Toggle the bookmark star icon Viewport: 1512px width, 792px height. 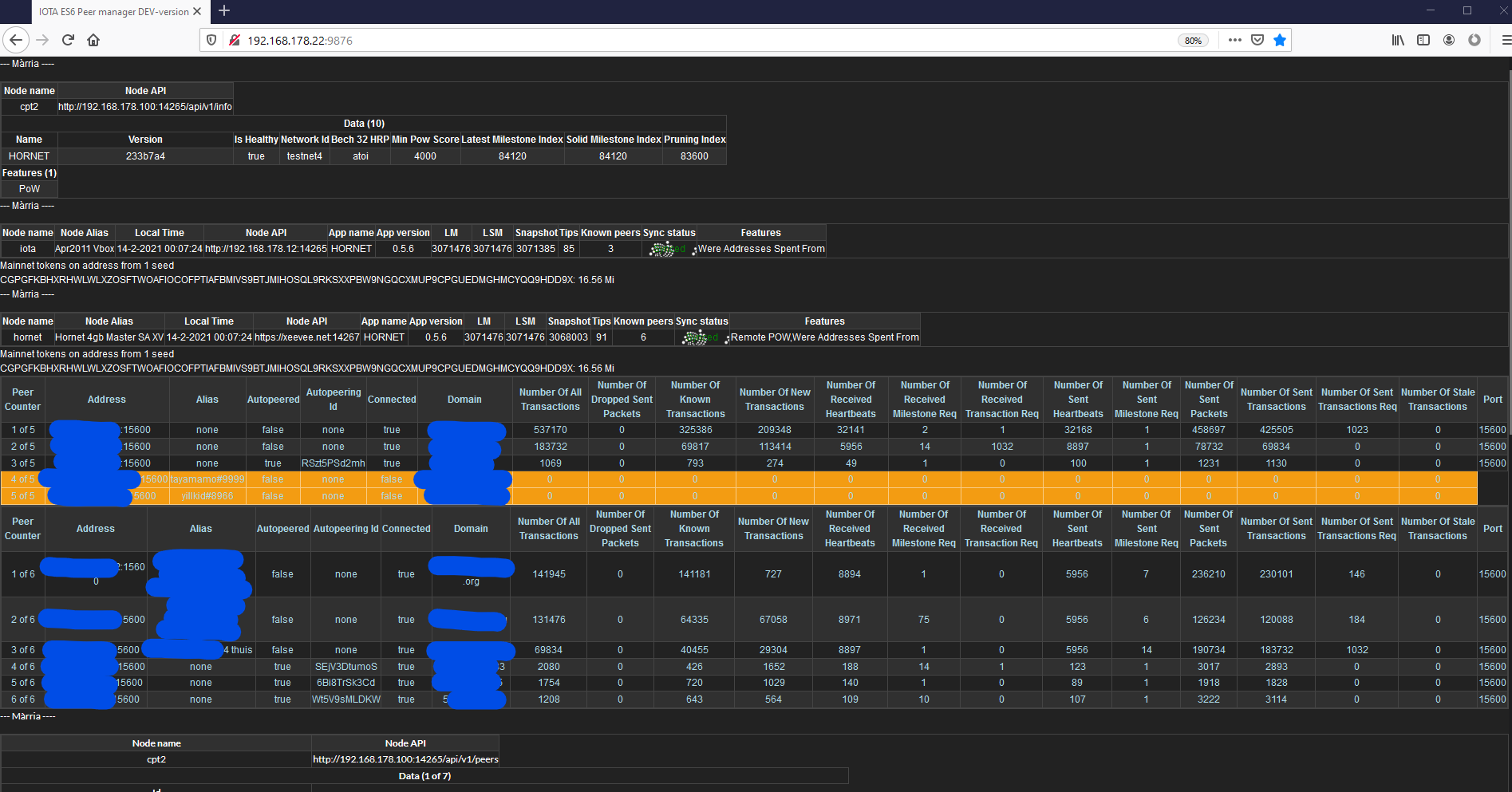point(1280,40)
